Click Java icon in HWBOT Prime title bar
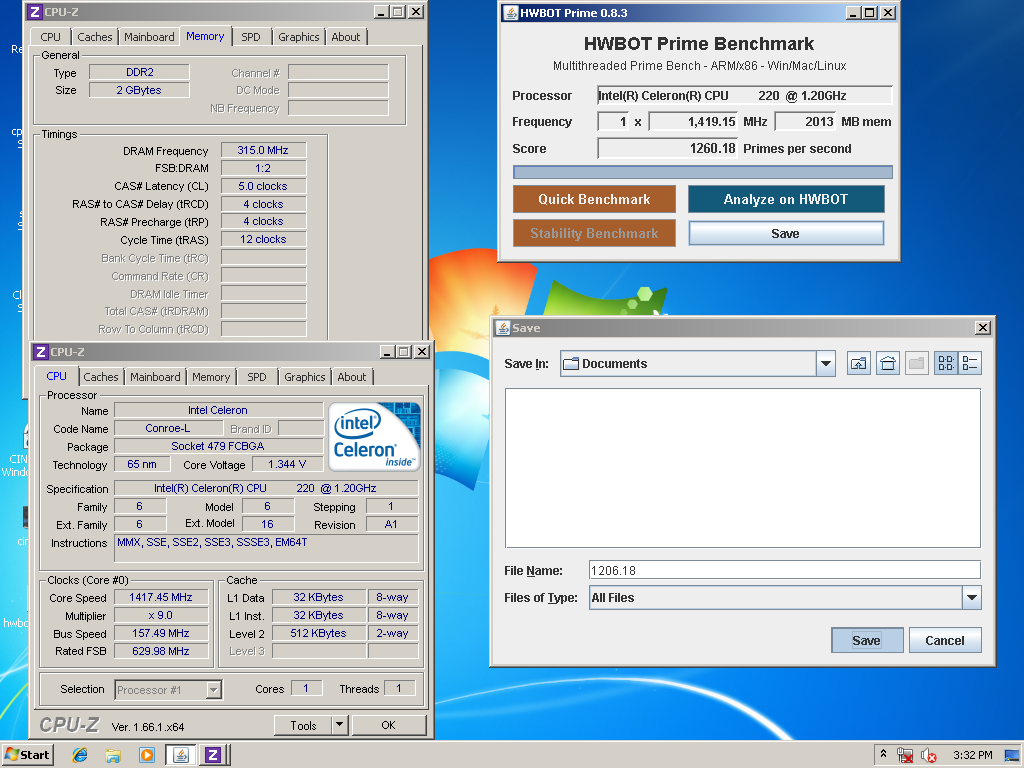The width and height of the screenshot is (1024, 768). (x=511, y=12)
